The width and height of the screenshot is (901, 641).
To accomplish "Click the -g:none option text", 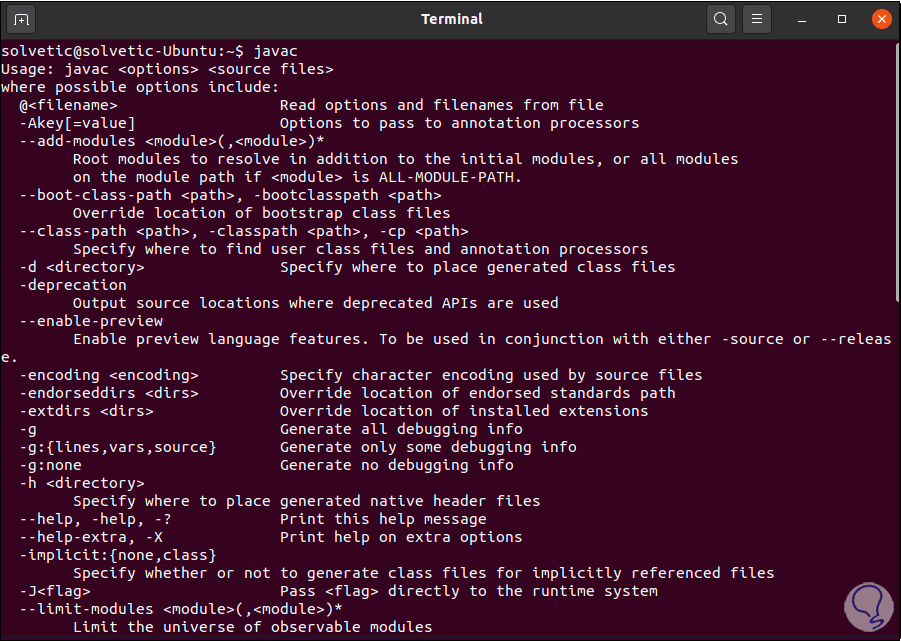I will (50, 465).
